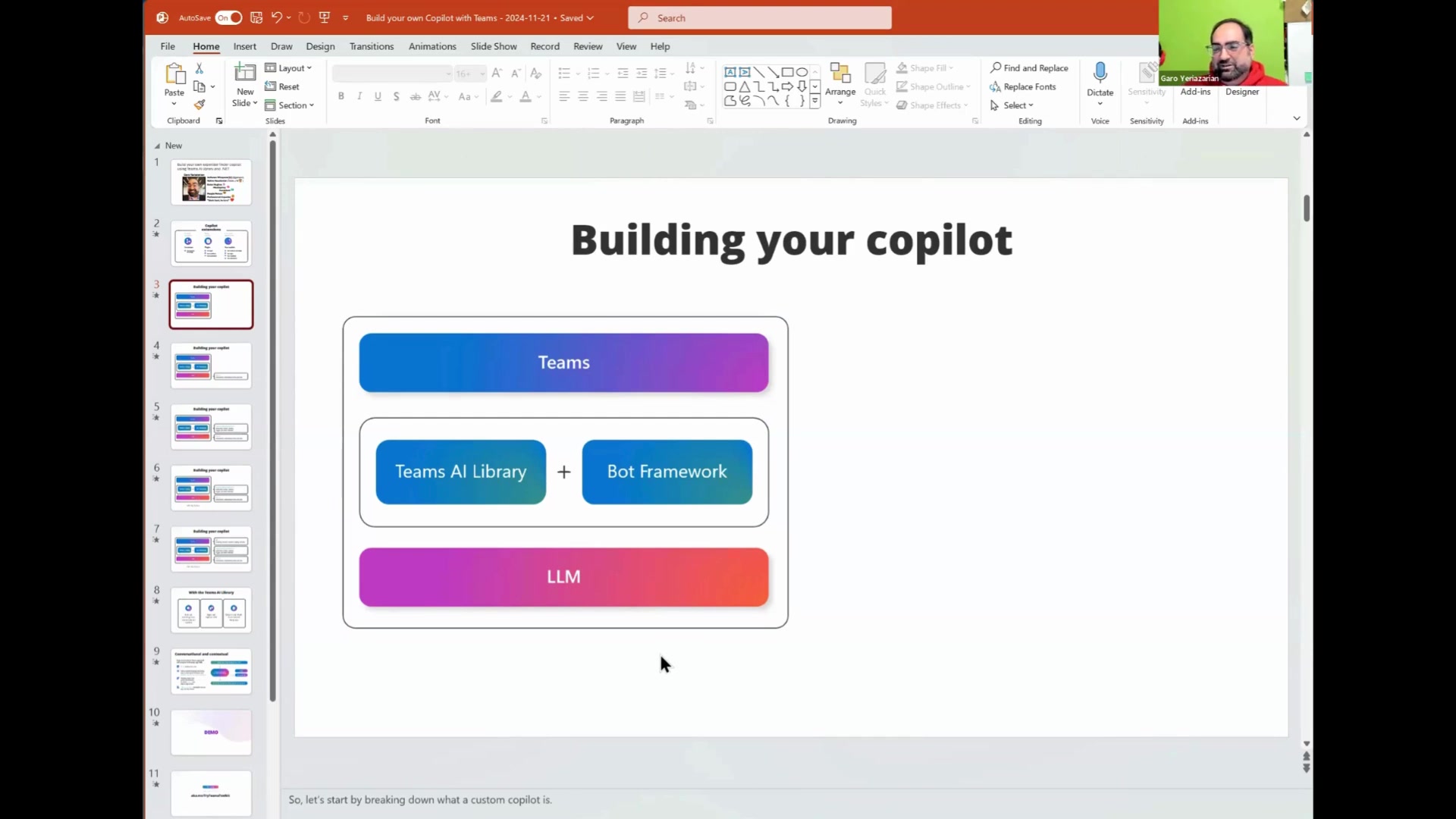Select the Right Arrow shape in gallery

787,86
